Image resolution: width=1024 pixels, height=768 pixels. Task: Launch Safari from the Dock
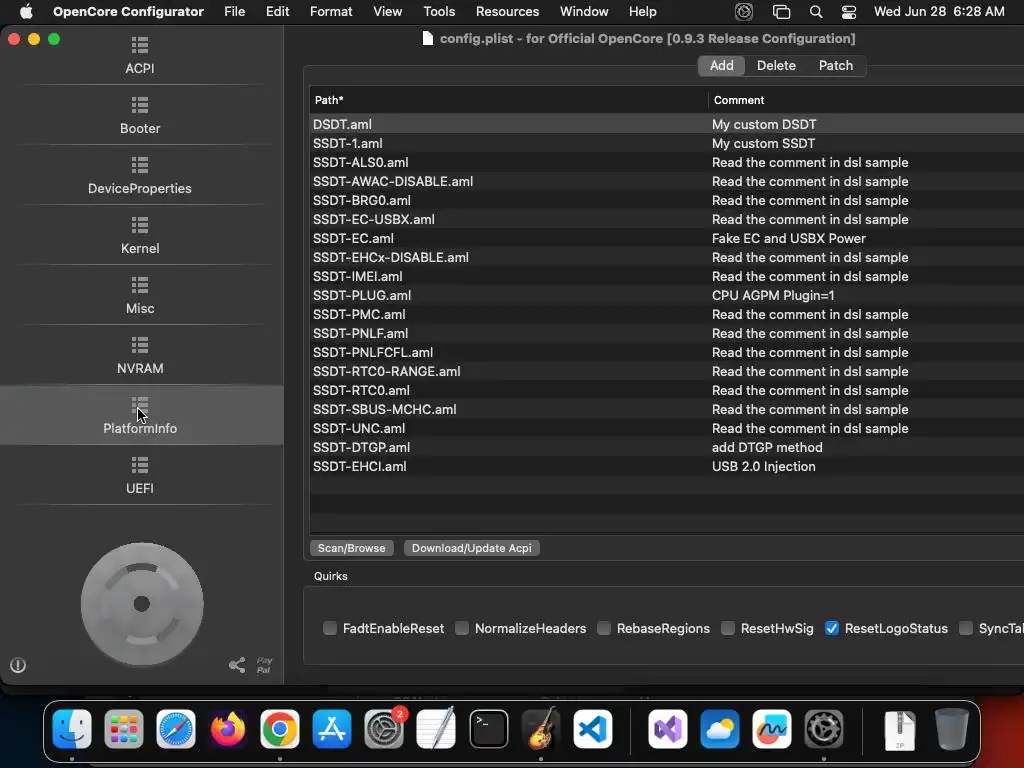176,729
